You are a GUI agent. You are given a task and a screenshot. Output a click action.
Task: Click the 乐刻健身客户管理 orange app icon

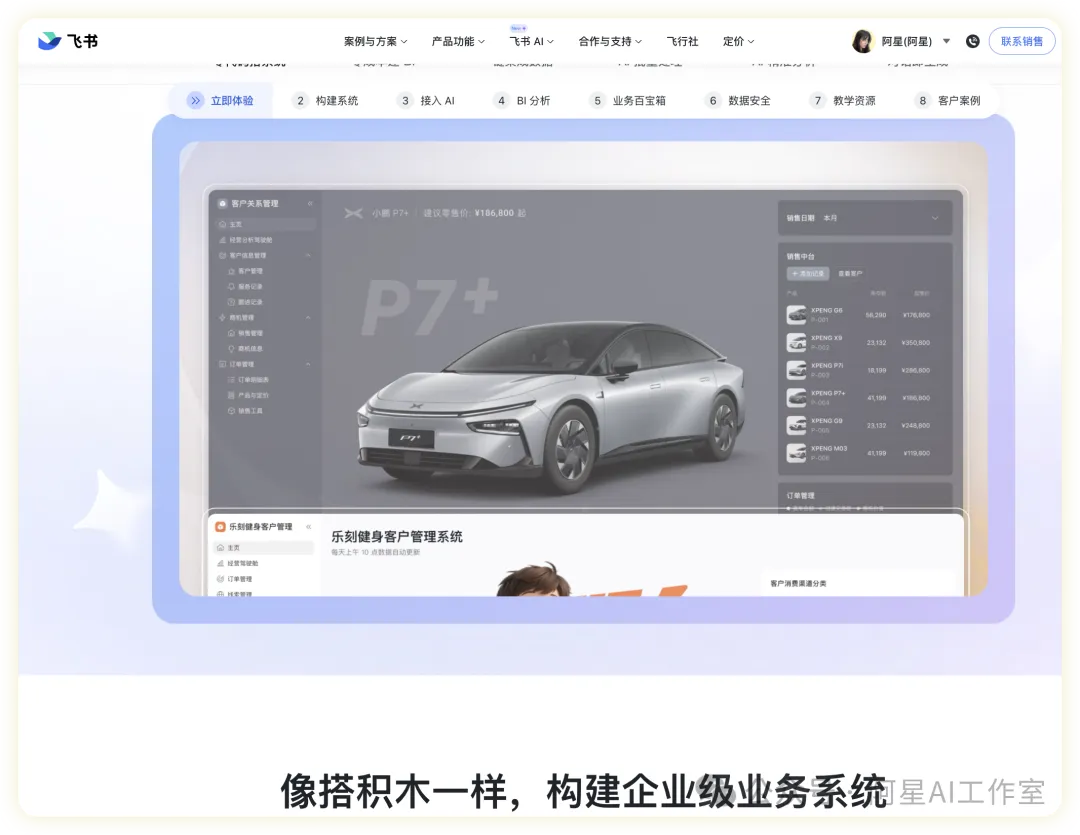point(220,526)
